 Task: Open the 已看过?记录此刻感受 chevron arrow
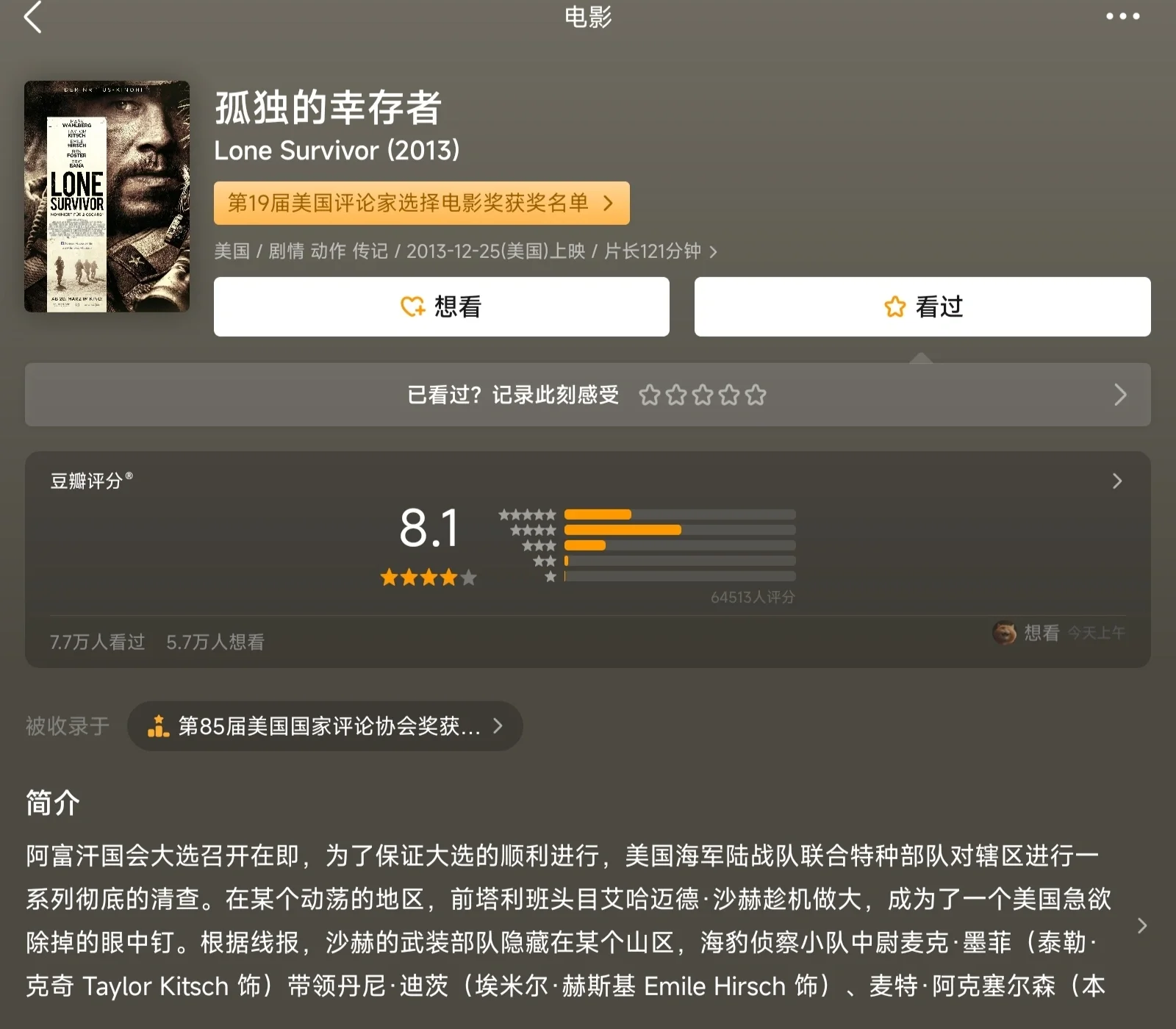[1120, 395]
